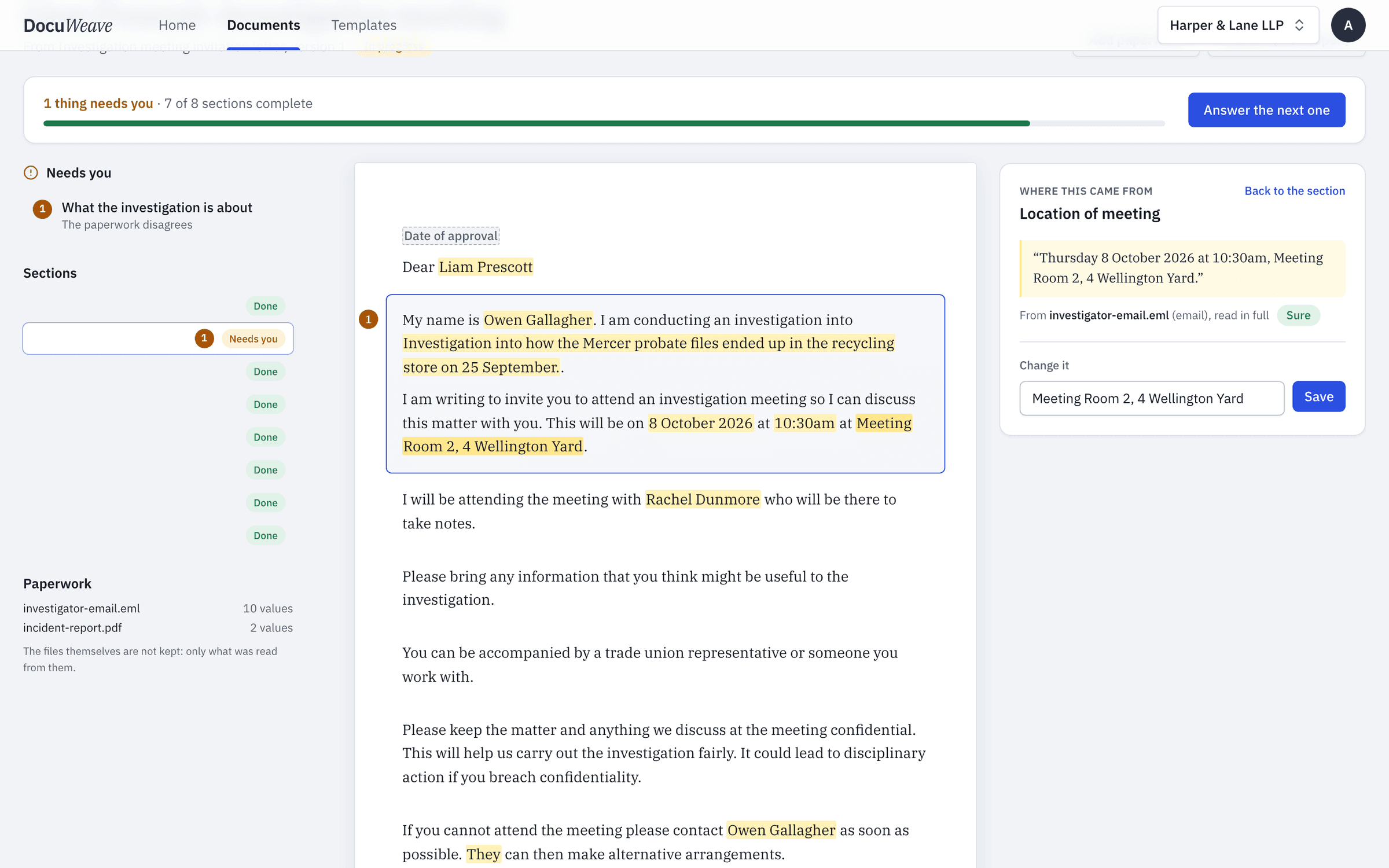Click the numbered badge beside What the investigation is about
Image resolution: width=1389 pixels, height=868 pixels.
tap(42, 209)
